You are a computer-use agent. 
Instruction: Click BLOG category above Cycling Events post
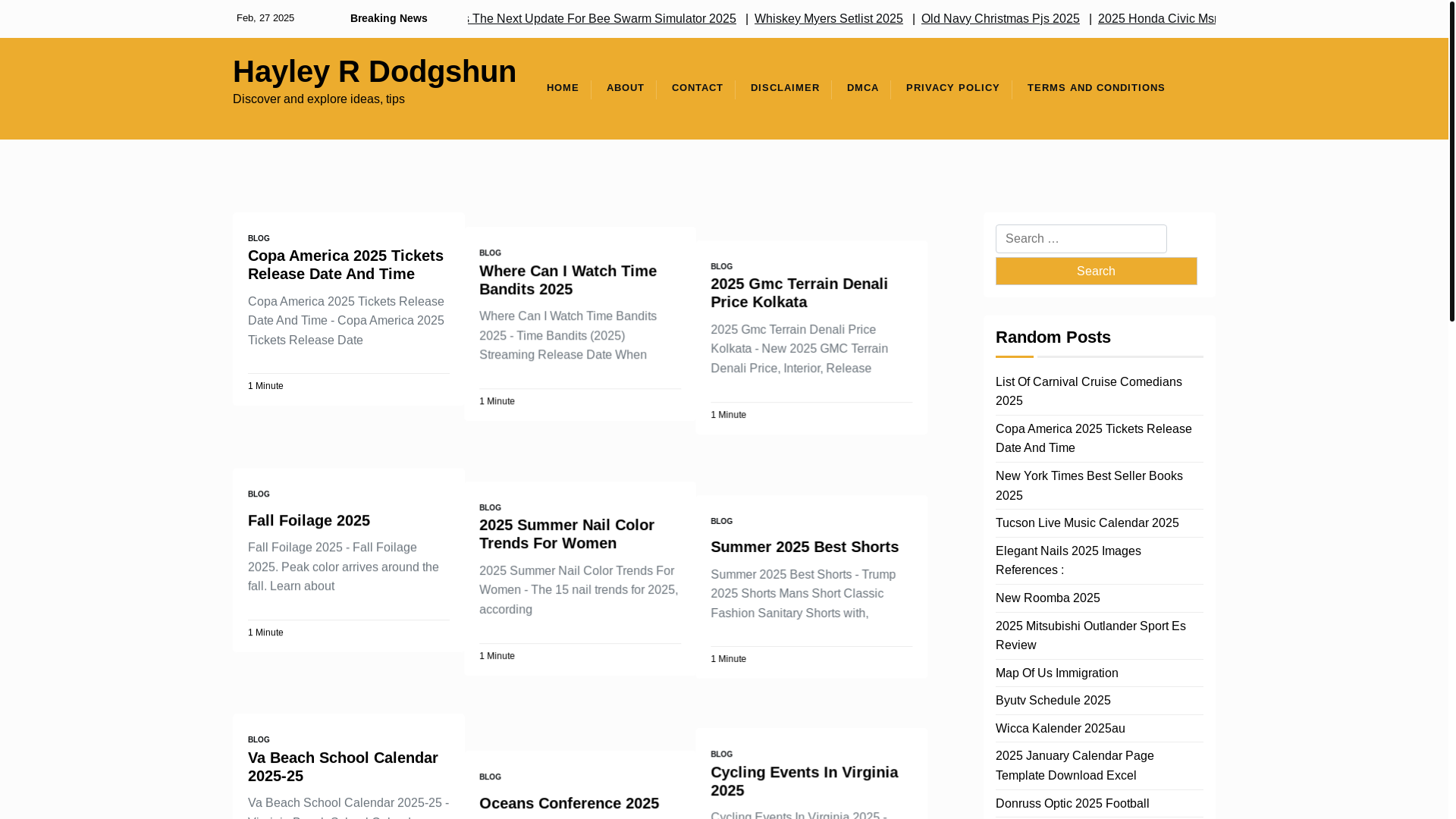coord(721,755)
